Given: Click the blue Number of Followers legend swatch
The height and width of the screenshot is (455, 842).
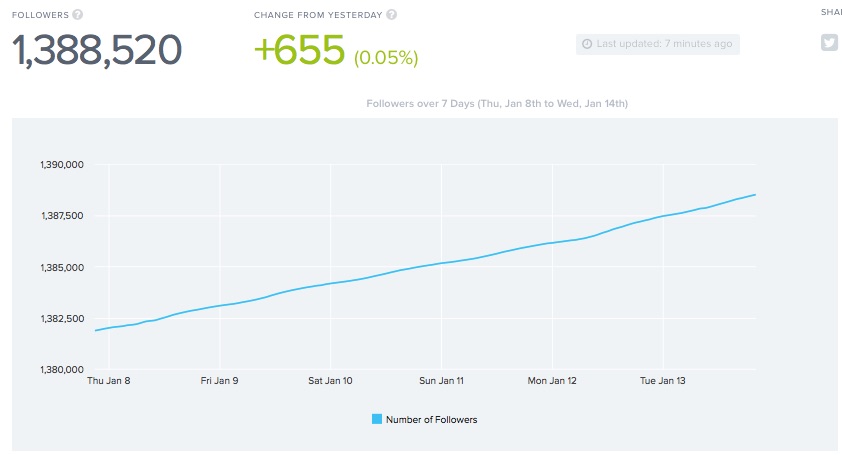Looking at the screenshot, I should (x=377, y=420).
